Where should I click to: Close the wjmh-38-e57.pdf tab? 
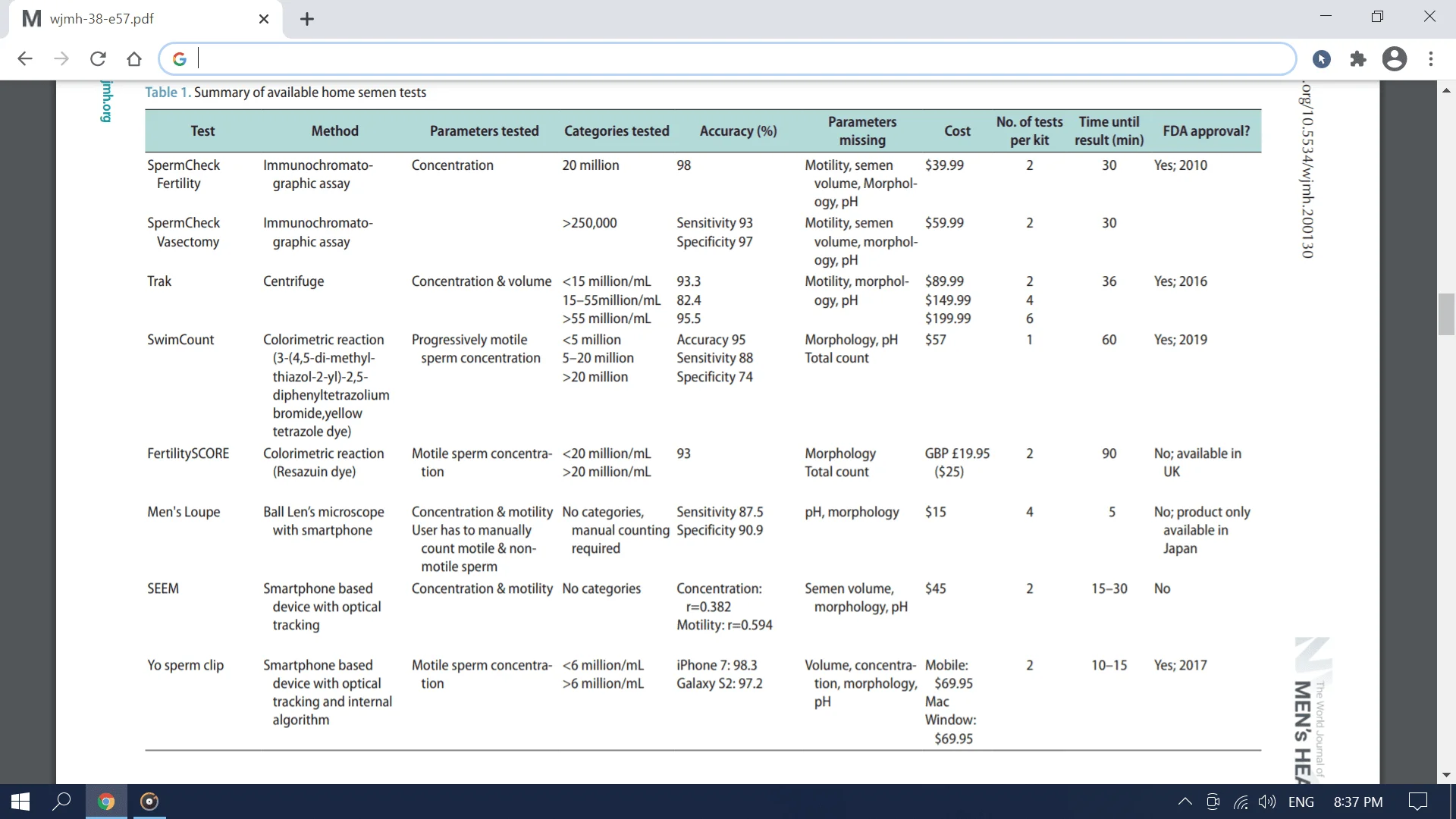pyautogui.click(x=264, y=19)
